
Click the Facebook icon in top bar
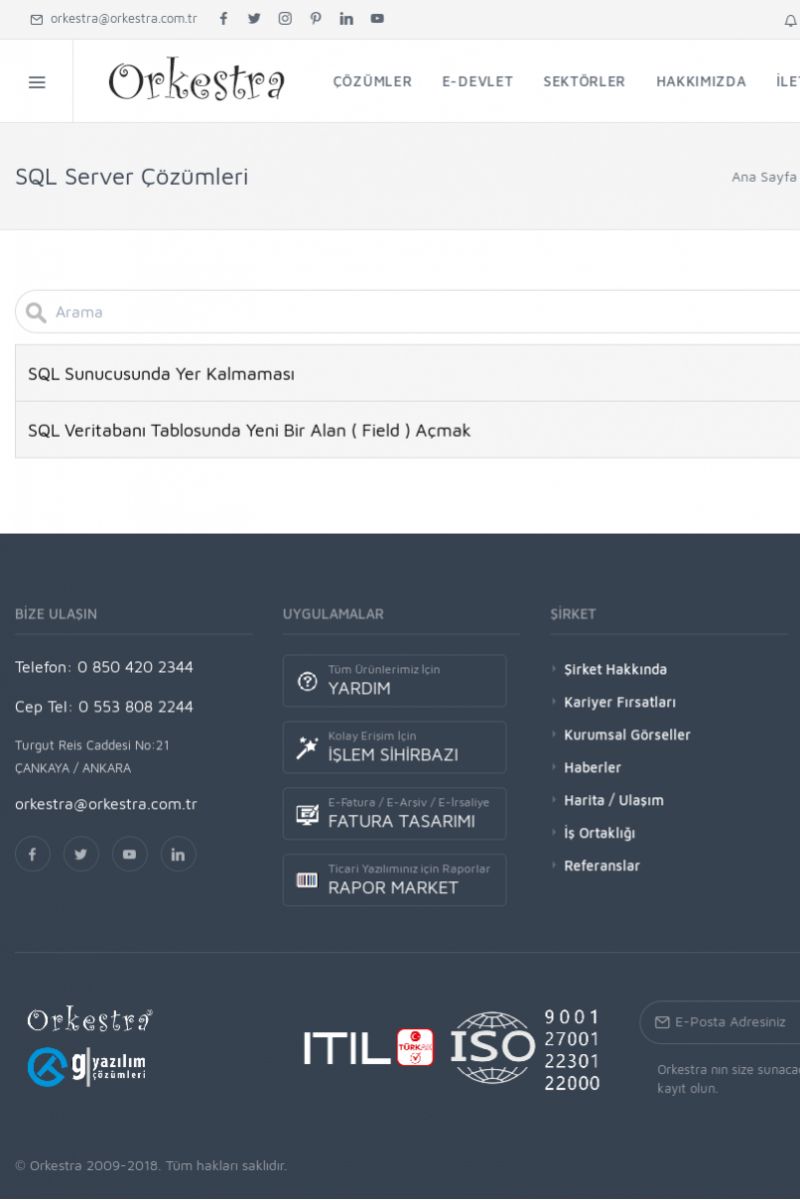coord(223,19)
